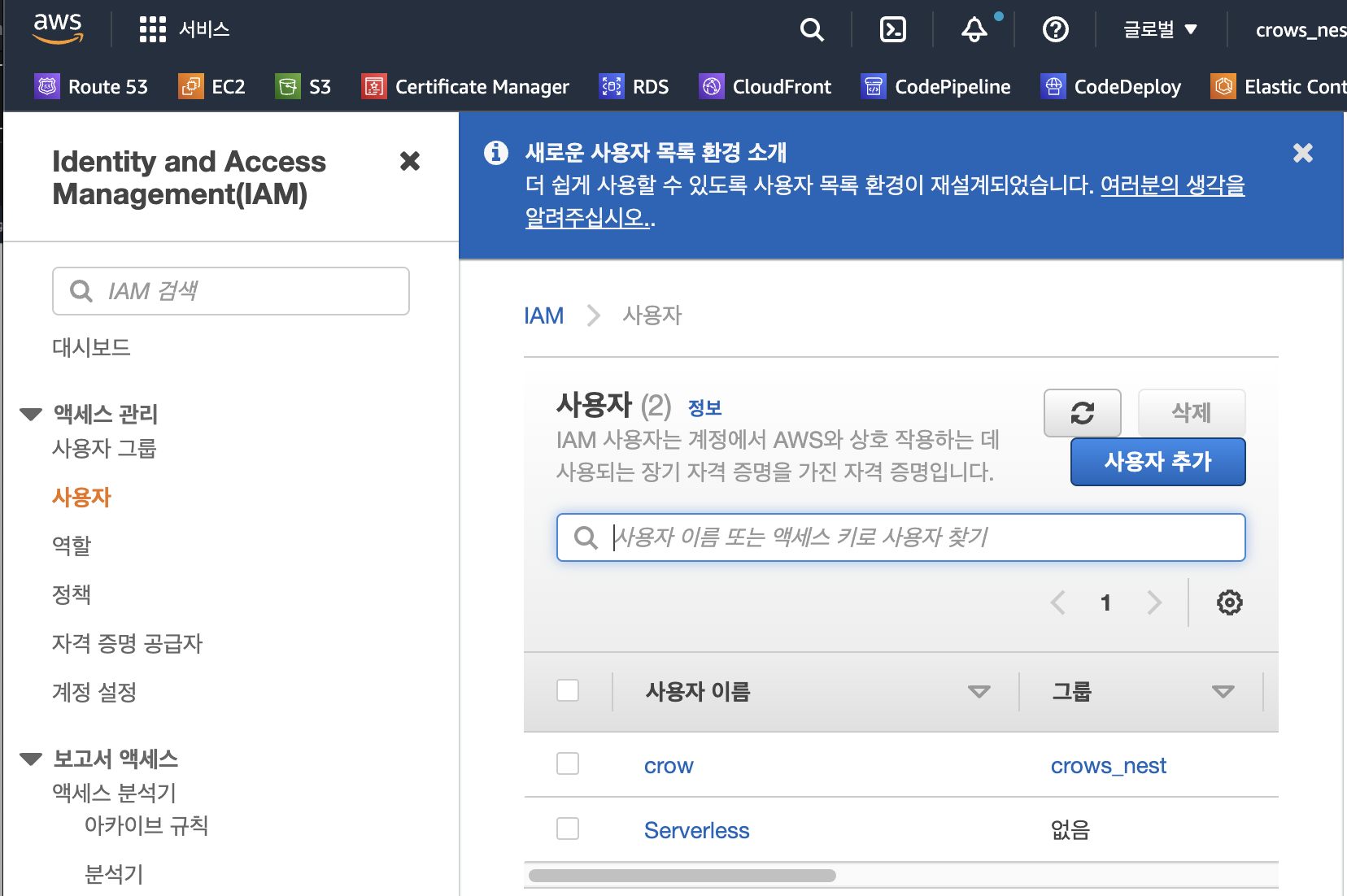Click the RDS shortcut icon
The height and width of the screenshot is (896, 1347).
612,85
